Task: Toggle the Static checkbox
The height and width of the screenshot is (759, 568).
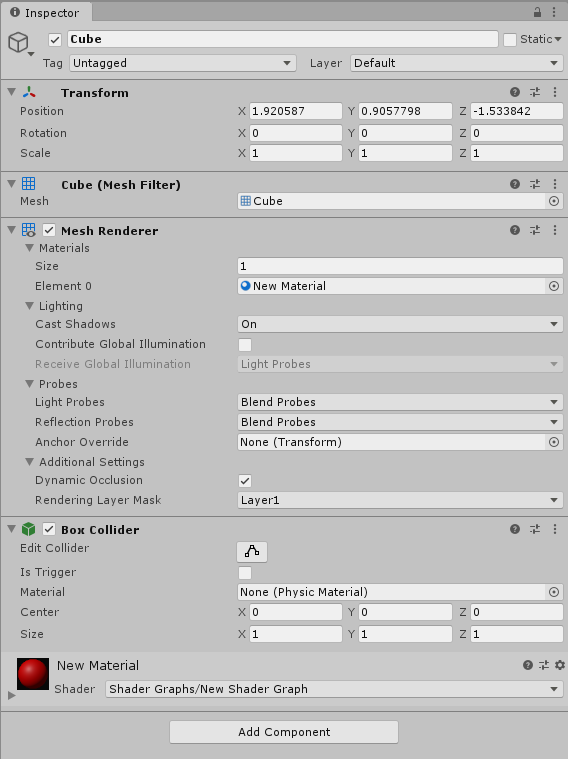Action: [x=510, y=40]
